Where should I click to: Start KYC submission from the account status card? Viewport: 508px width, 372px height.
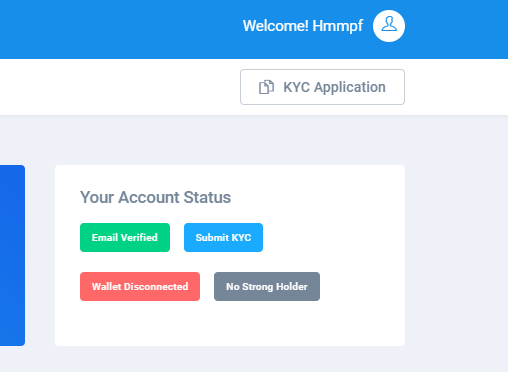pyautogui.click(x=223, y=237)
